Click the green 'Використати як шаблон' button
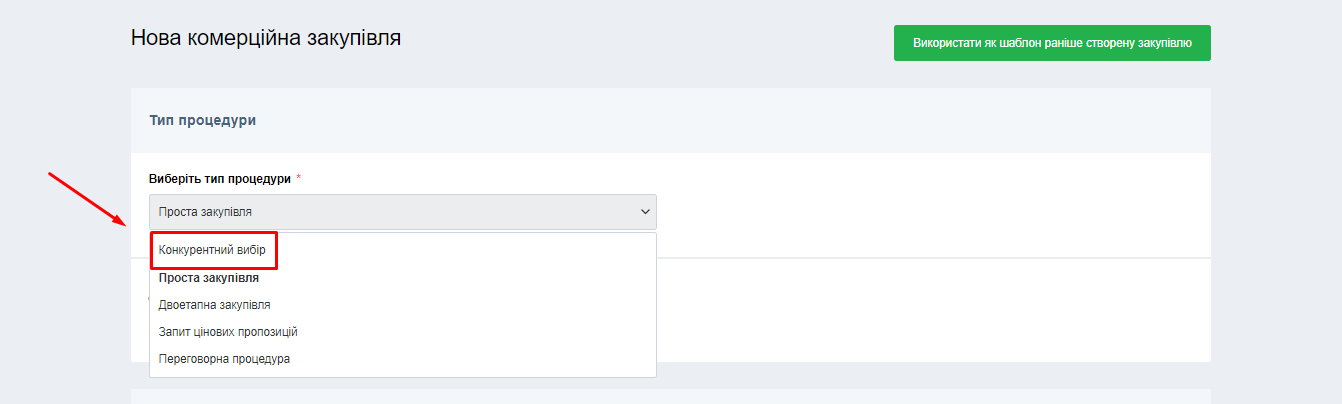Image resolution: width=1342 pixels, height=404 pixels. tap(1052, 43)
